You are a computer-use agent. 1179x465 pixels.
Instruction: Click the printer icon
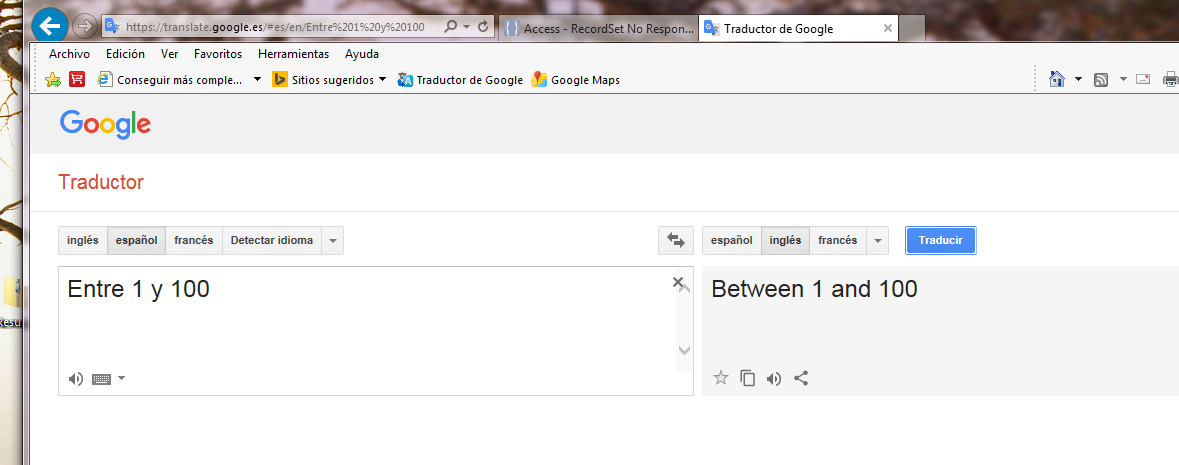point(1170,79)
